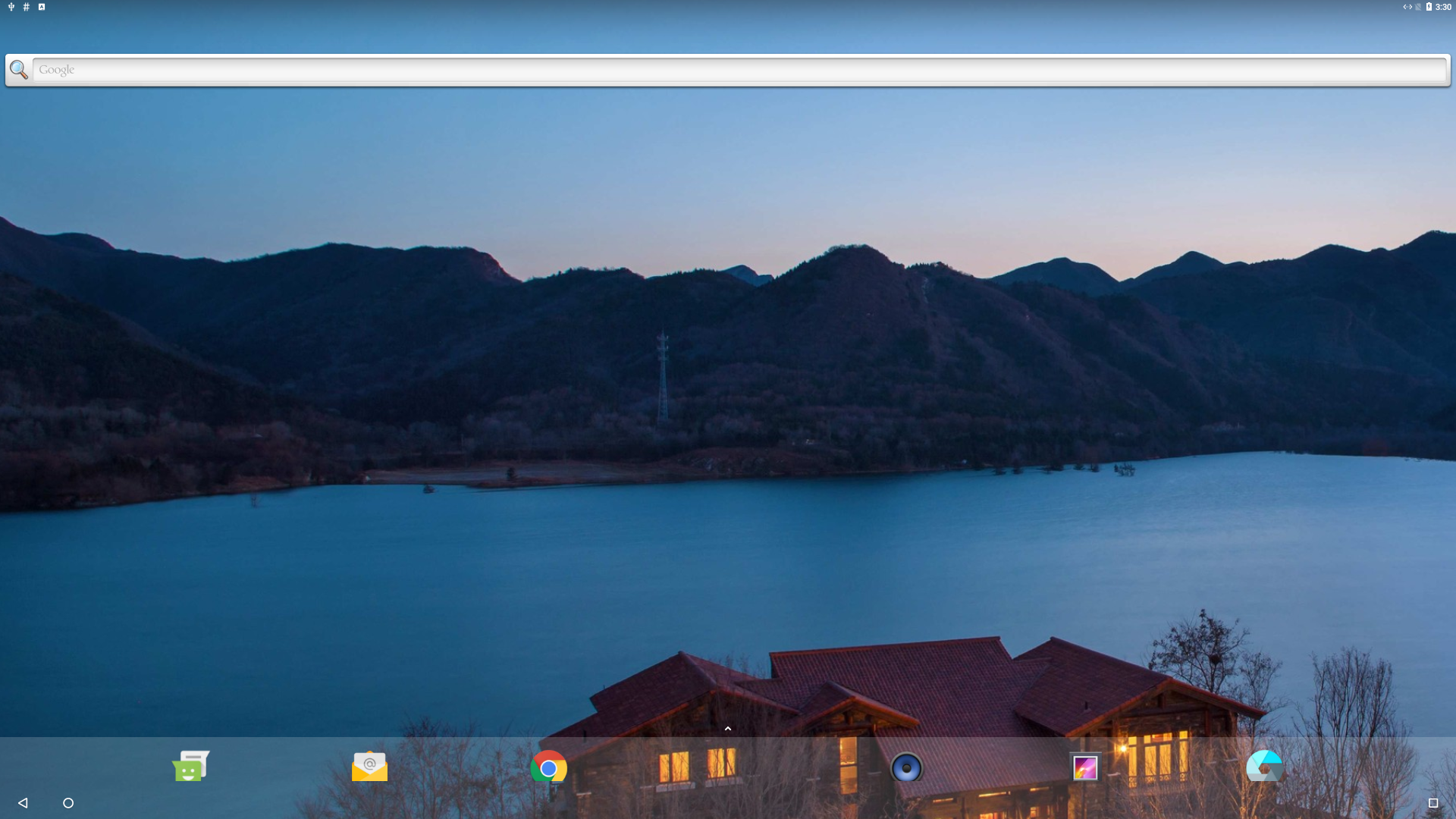Expand the app drawer with up chevron
The image size is (1456, 819).
(728, 729)
